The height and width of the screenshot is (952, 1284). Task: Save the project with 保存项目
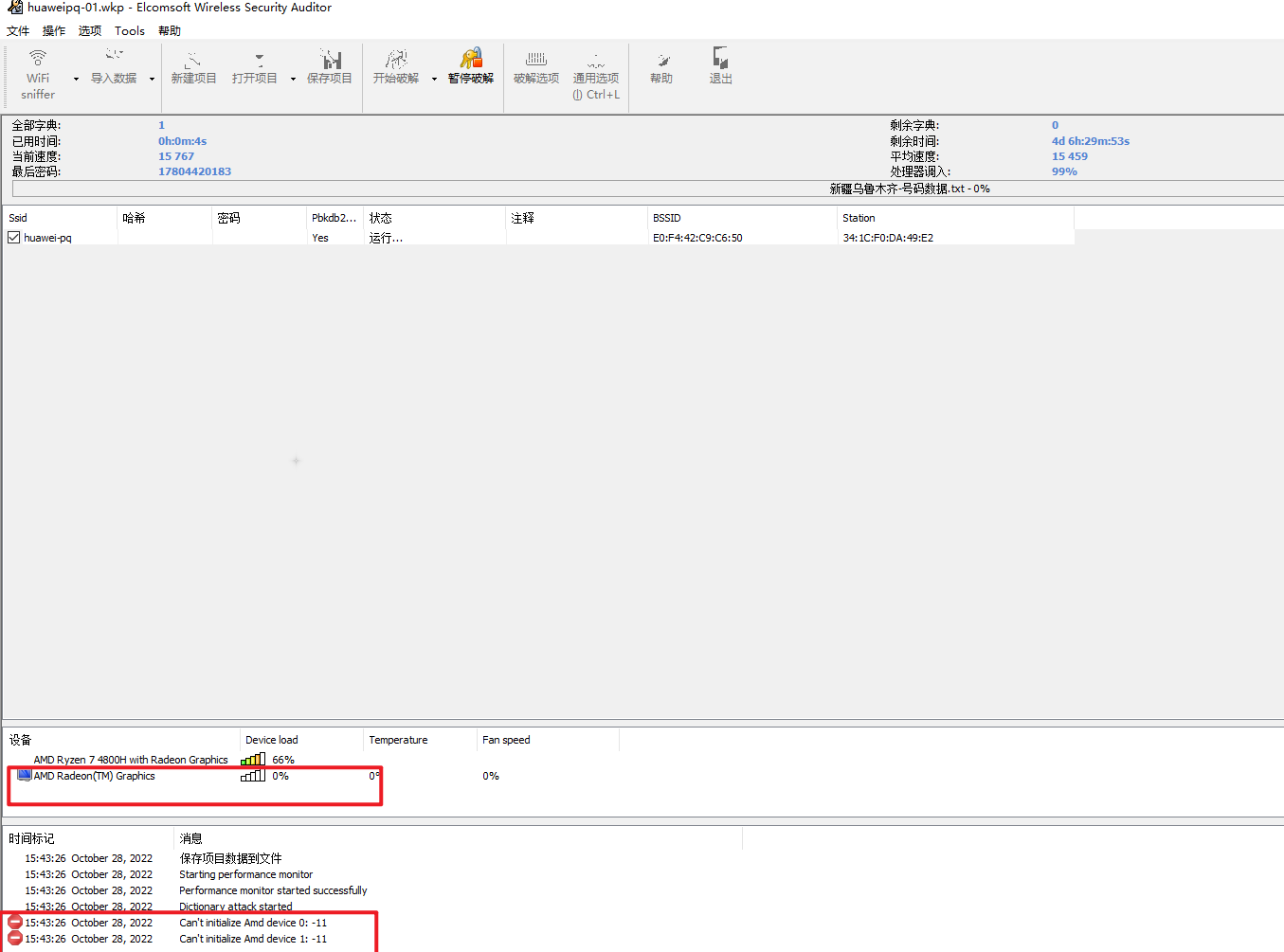pos(330,67)
